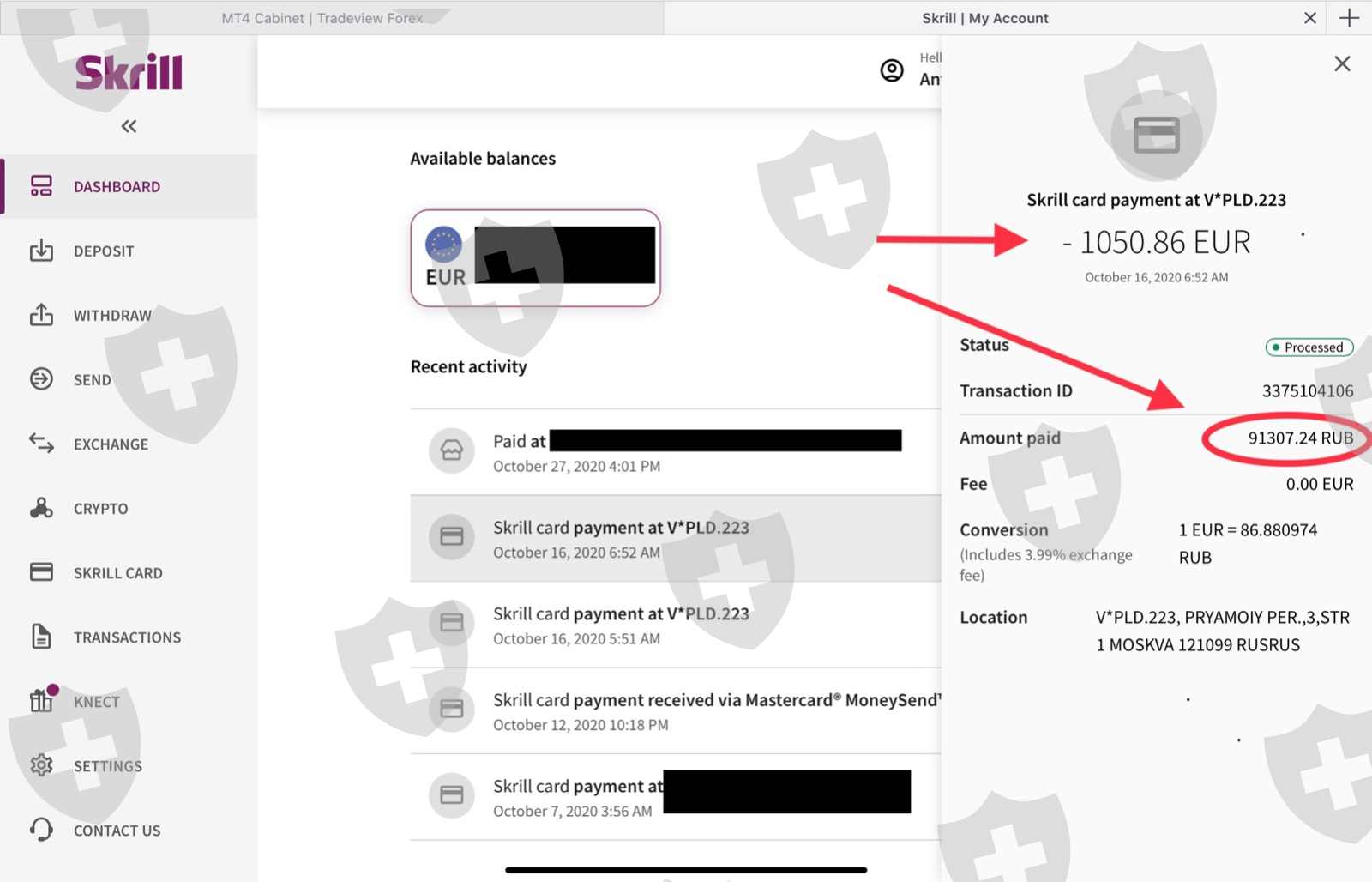Screen dimensions: 1372x882
Task: Click the 0.00 EUR fee value
Action: click(x=1320, y=485)
